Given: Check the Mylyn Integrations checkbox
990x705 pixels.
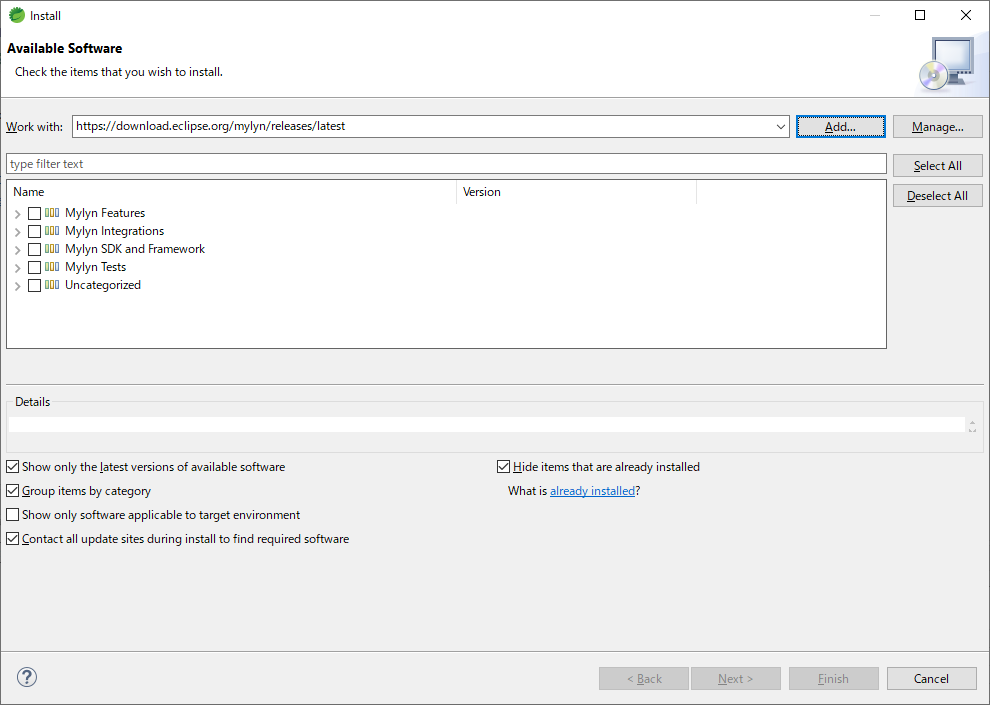Looking at the screenshot, I should coord(35,232).
